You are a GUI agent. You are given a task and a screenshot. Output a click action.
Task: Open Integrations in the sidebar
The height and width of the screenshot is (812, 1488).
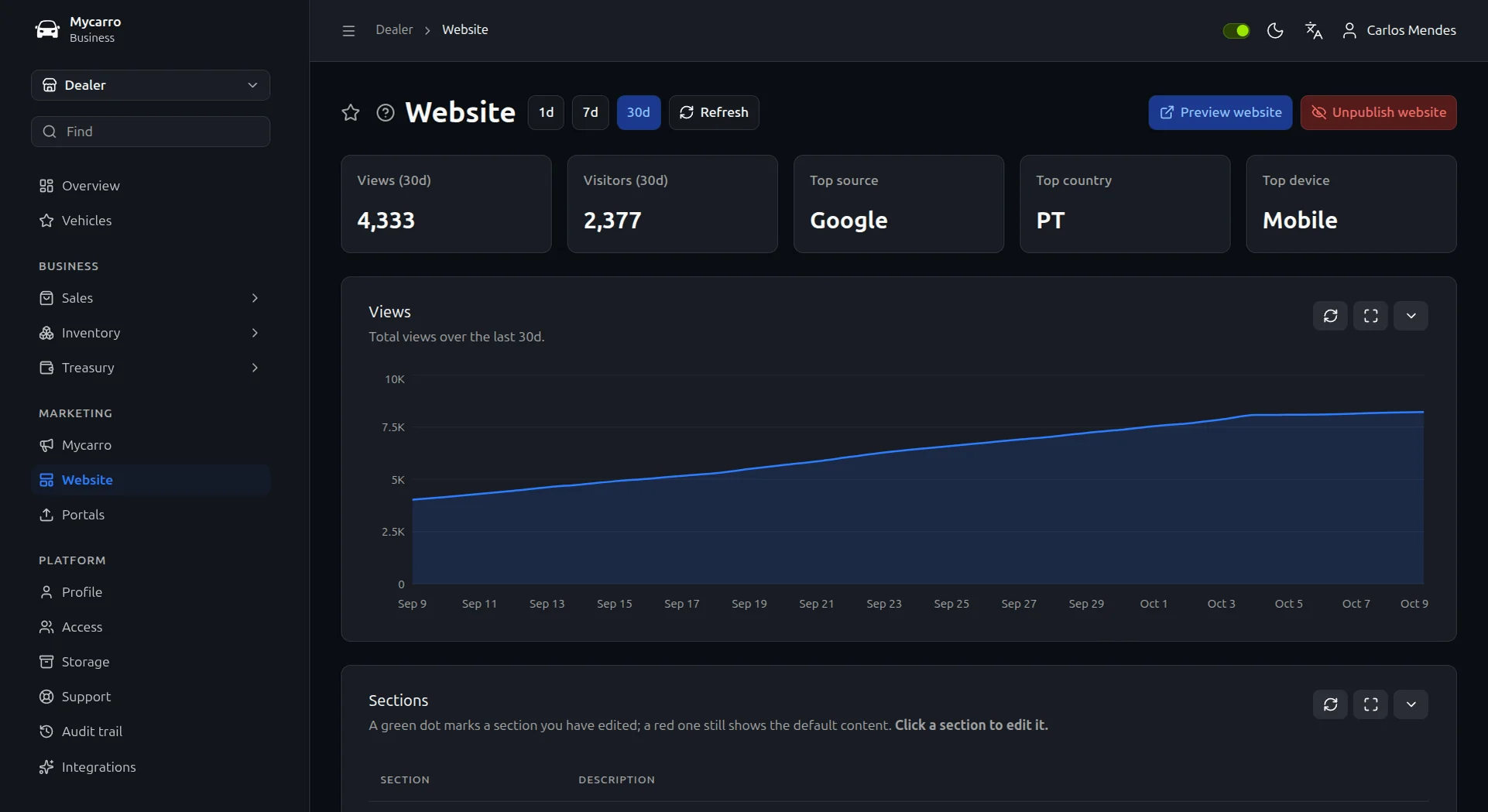click(151, 767)
